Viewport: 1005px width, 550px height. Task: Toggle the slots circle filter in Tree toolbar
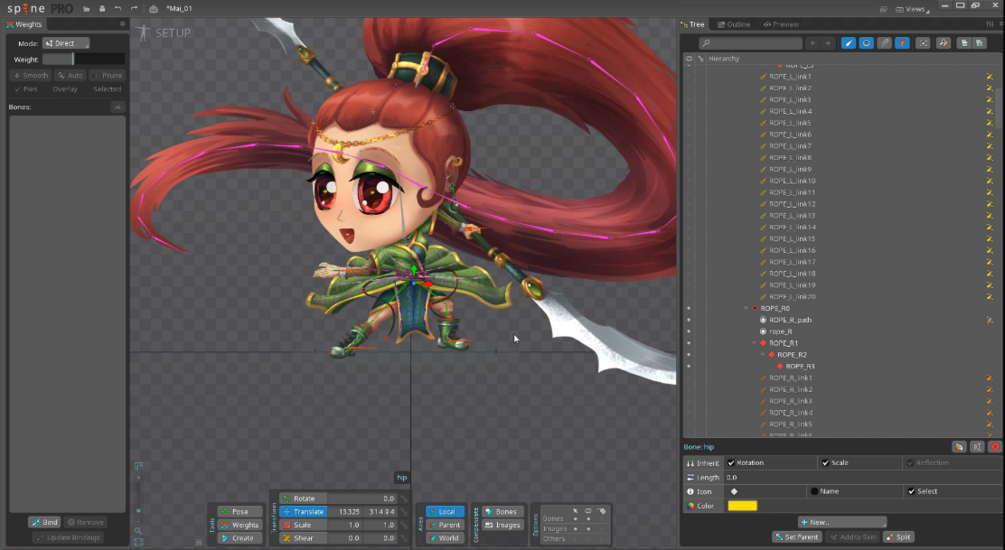pyautogui.click(x=866, y=43)
